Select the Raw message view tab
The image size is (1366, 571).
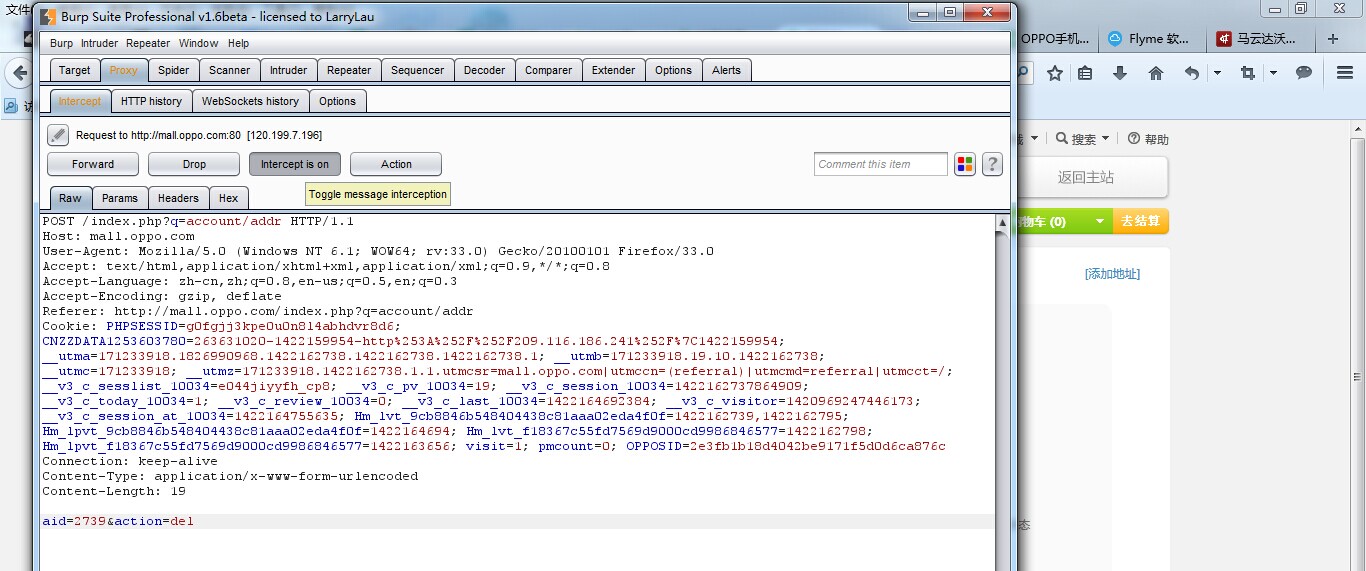(x=70, y=198)
